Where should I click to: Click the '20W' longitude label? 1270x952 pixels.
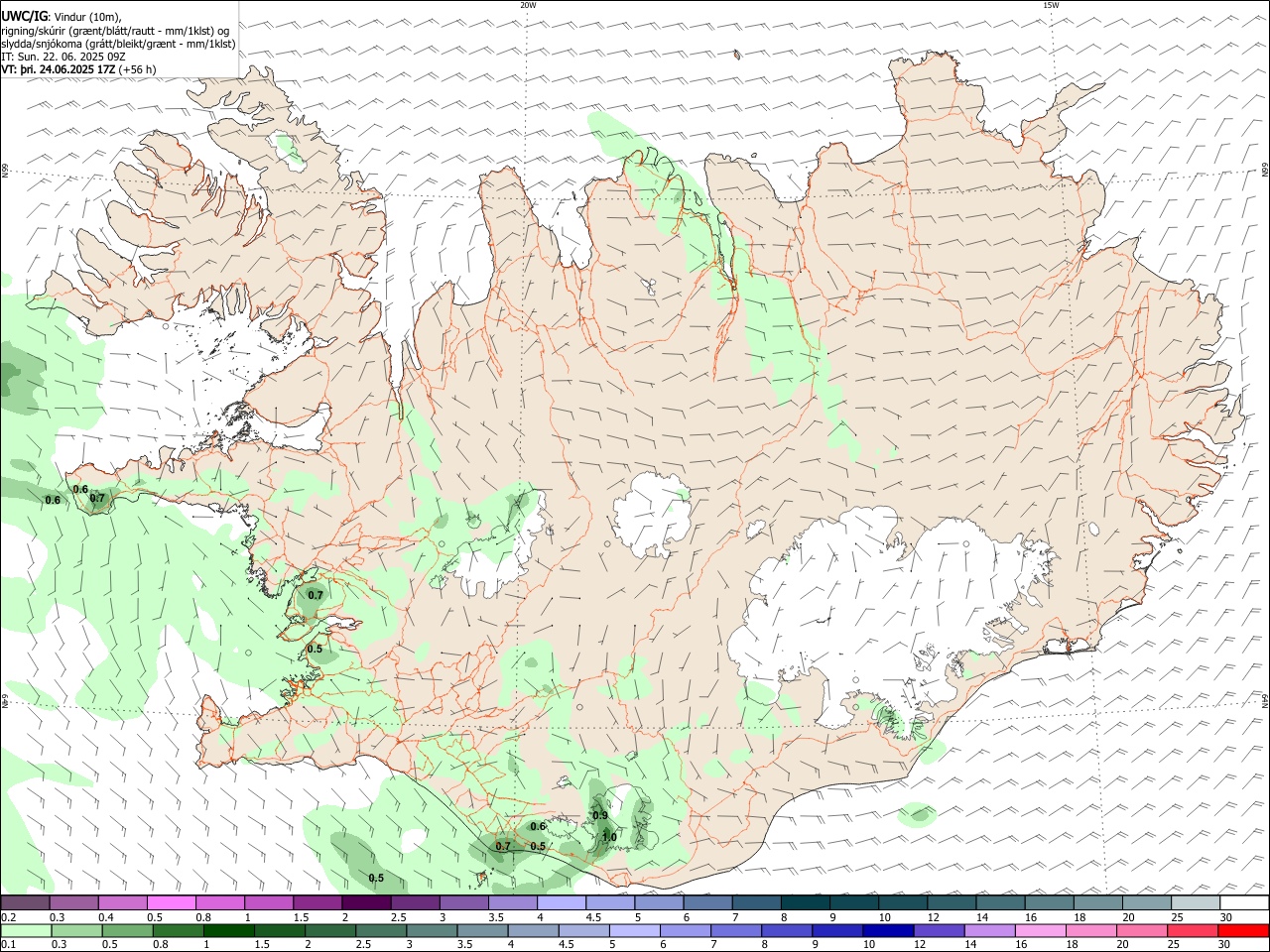[x=528, y=5]
